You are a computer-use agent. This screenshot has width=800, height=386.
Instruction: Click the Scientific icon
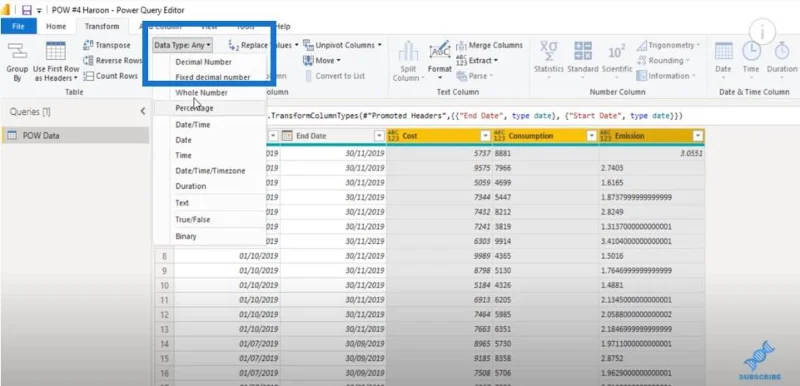(617, 52)
